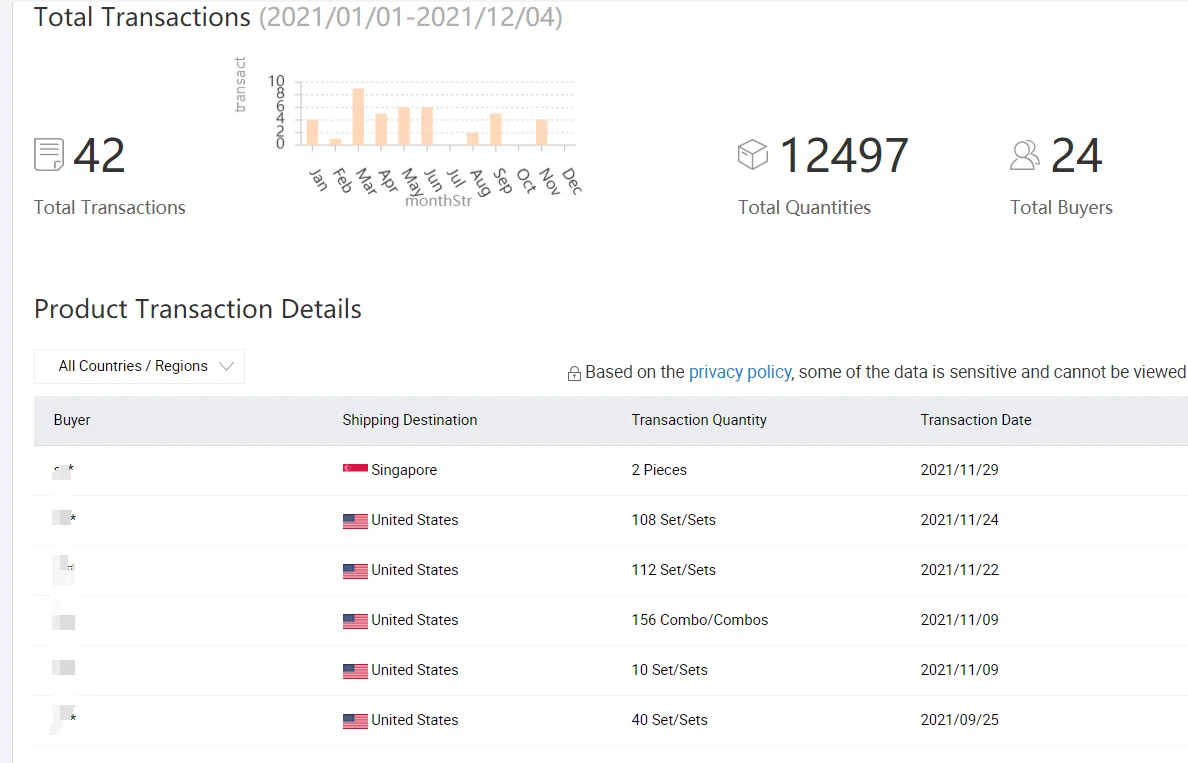Click the dropdown chevron beside All Countries / Regions

coord(226,367)
